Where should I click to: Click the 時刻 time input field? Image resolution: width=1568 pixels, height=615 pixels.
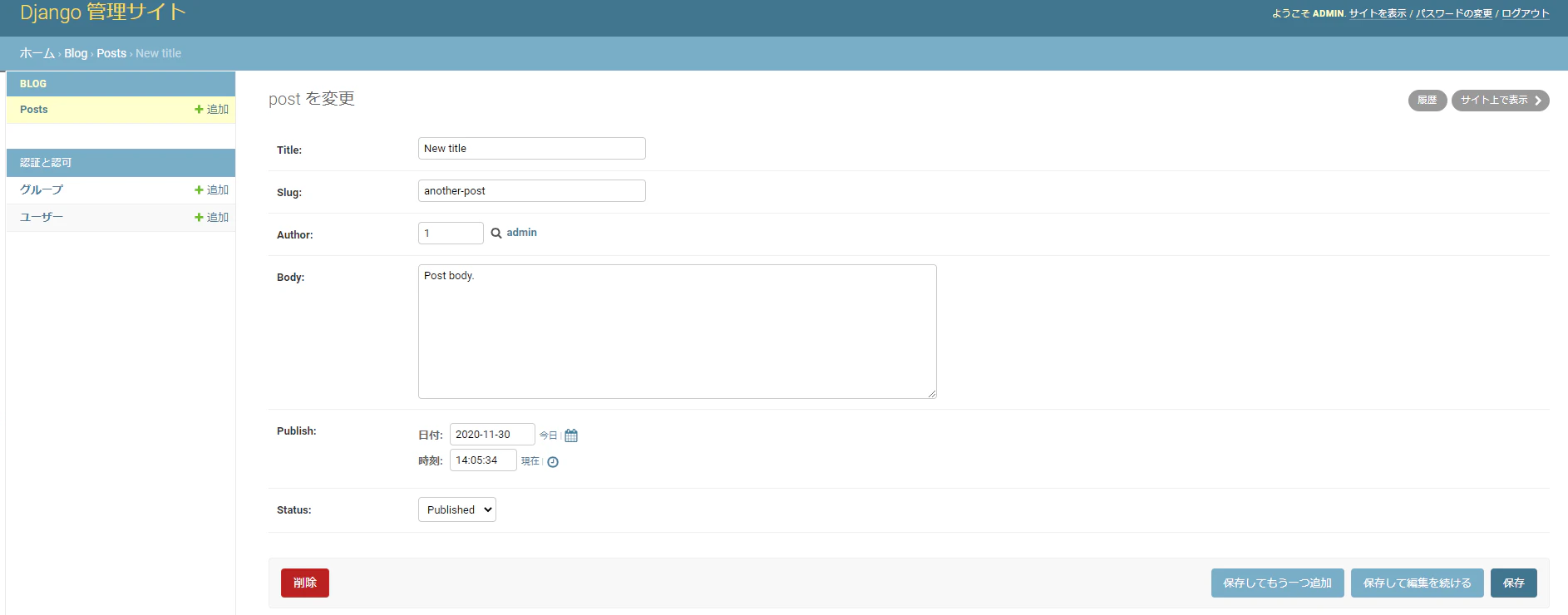pyautogui.click(x=483, y=460)
